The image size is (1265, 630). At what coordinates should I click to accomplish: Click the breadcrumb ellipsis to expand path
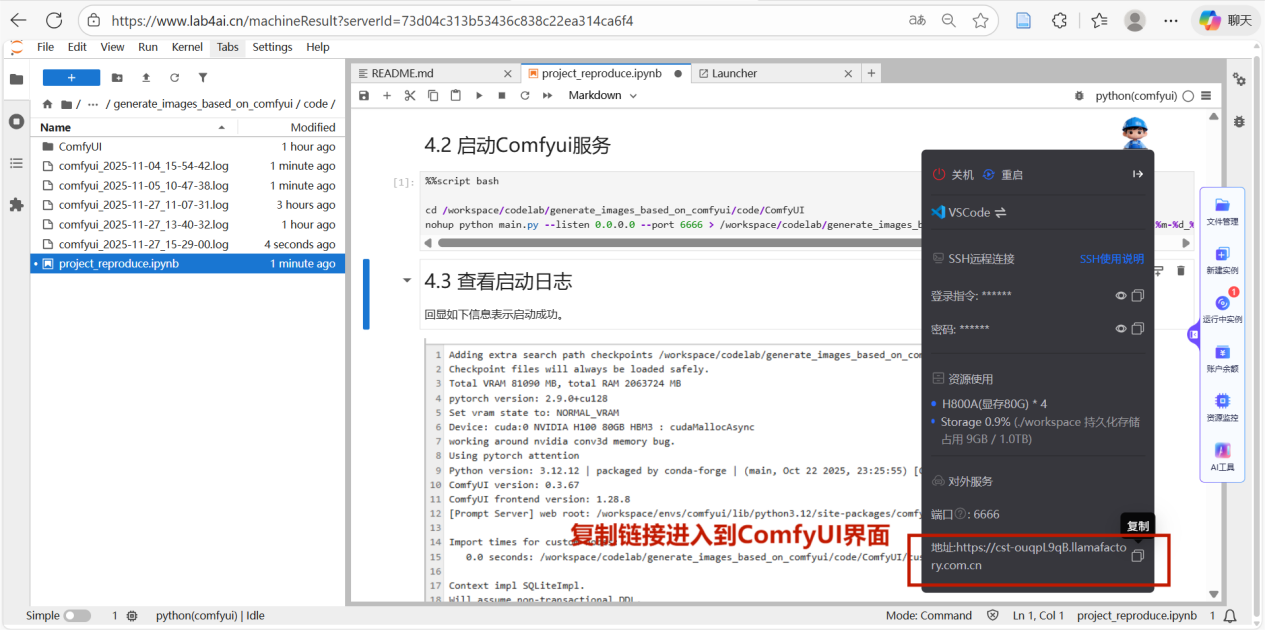pos(93,103)
